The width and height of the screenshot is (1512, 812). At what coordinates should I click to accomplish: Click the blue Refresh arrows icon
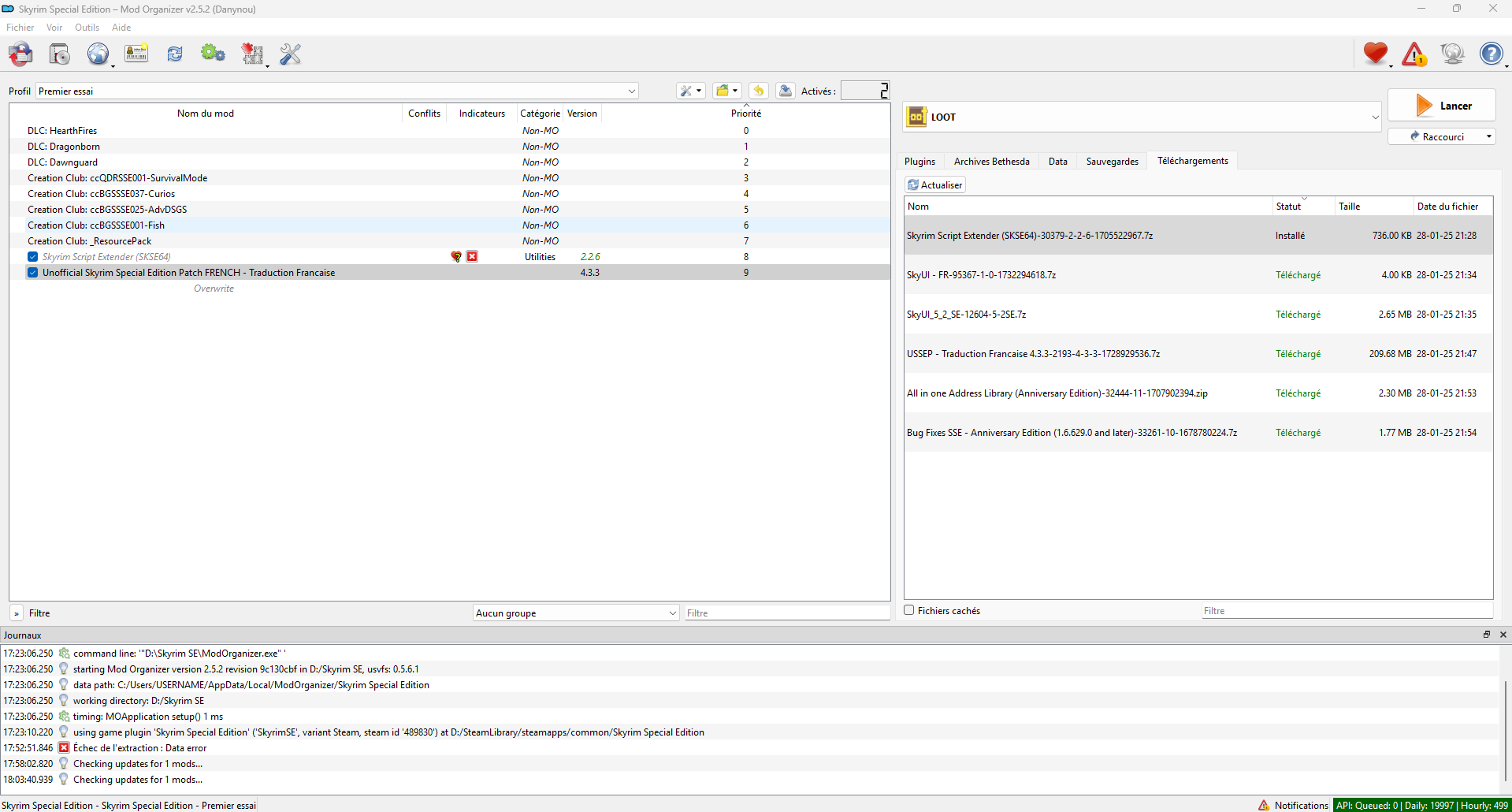(175, 54)
